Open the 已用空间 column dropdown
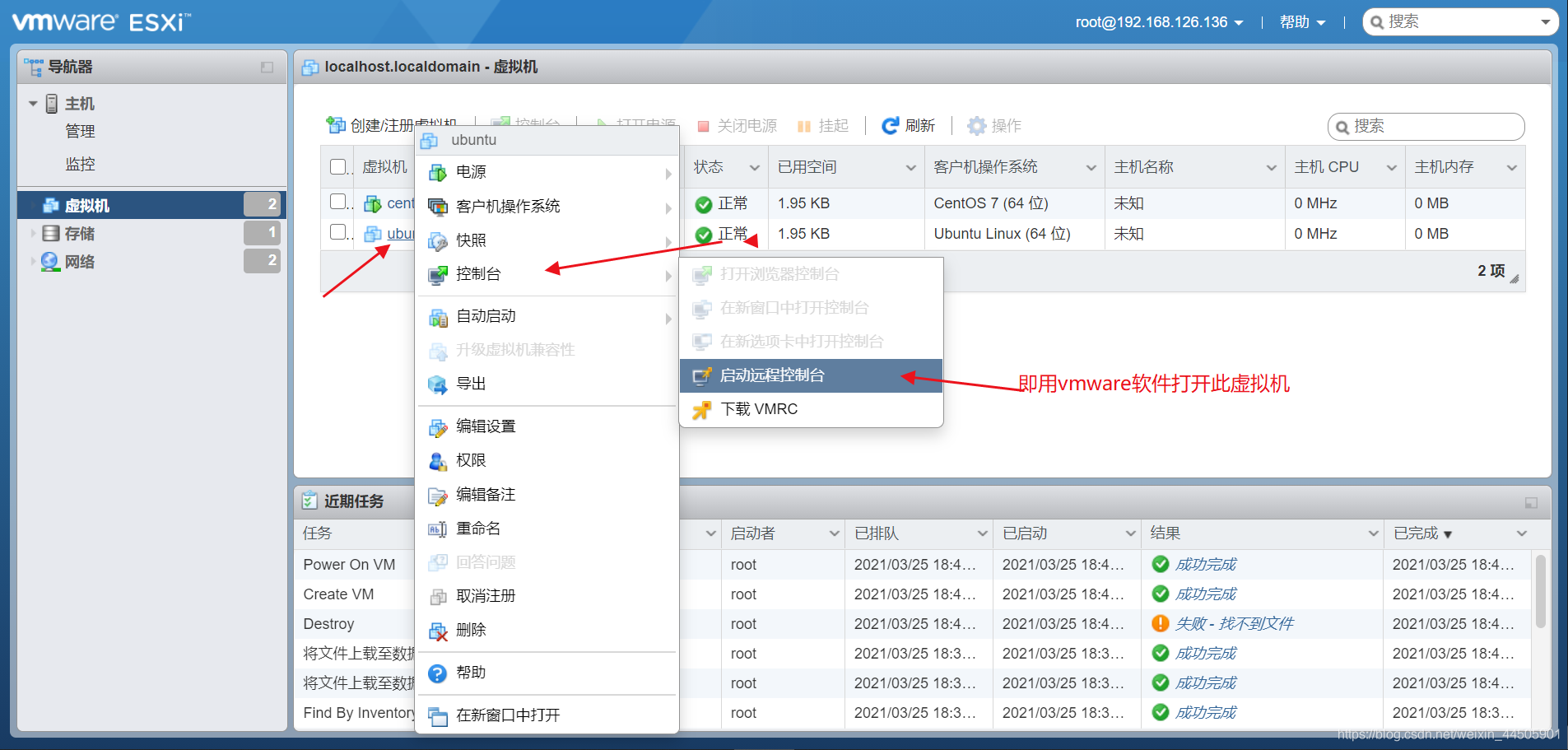Screen dimensions: 1568x750 pyautogui.click(x=910, y=168)
